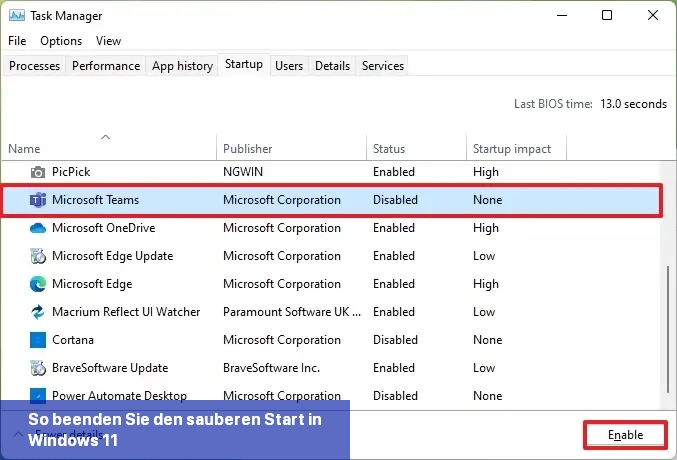Select the PicPick camera icon
The height and width of the screenshot is (460, 677).
pyautogui.click(x=38, y=172)
